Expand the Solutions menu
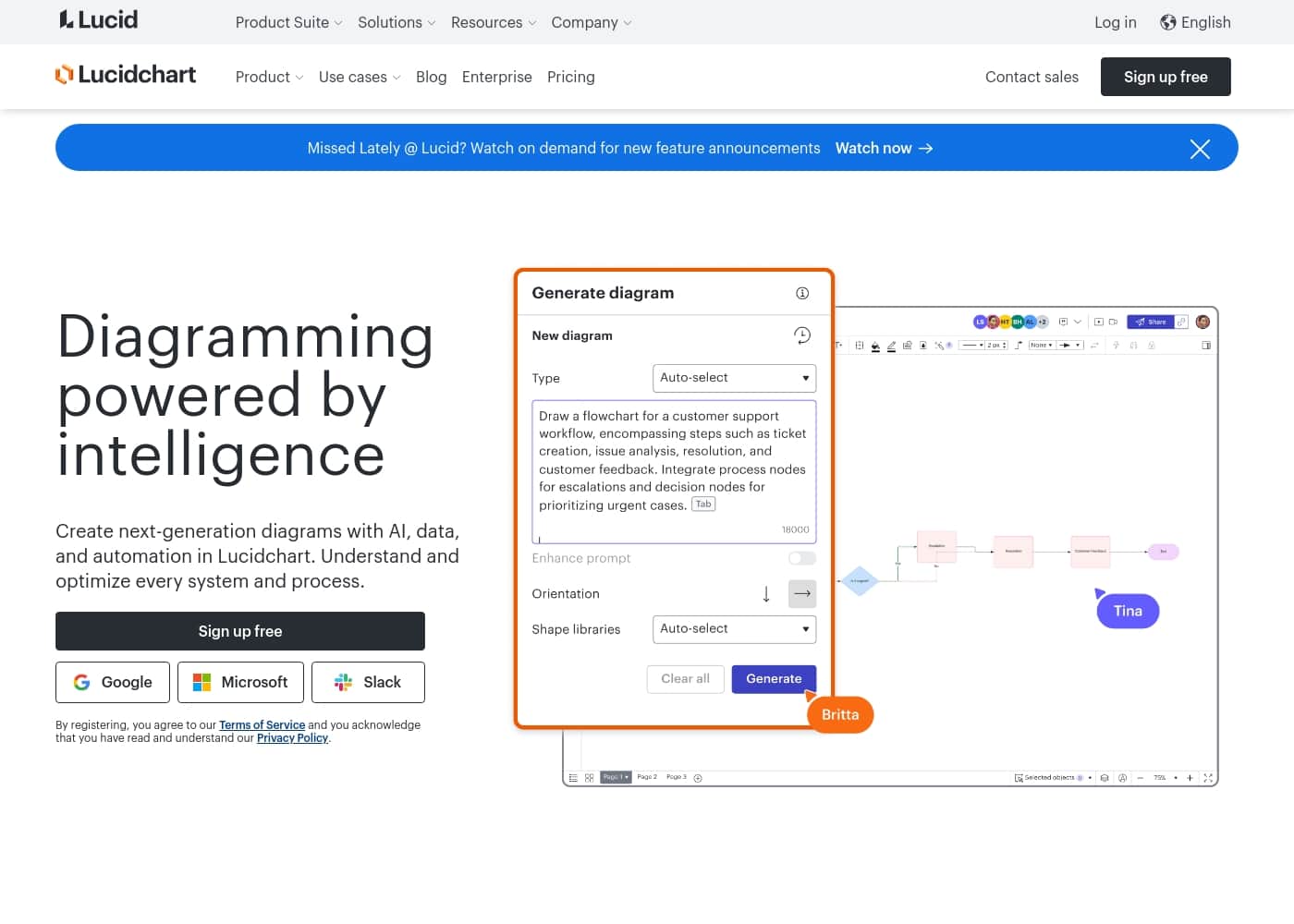1294x924 pixels. pos(397,22)
